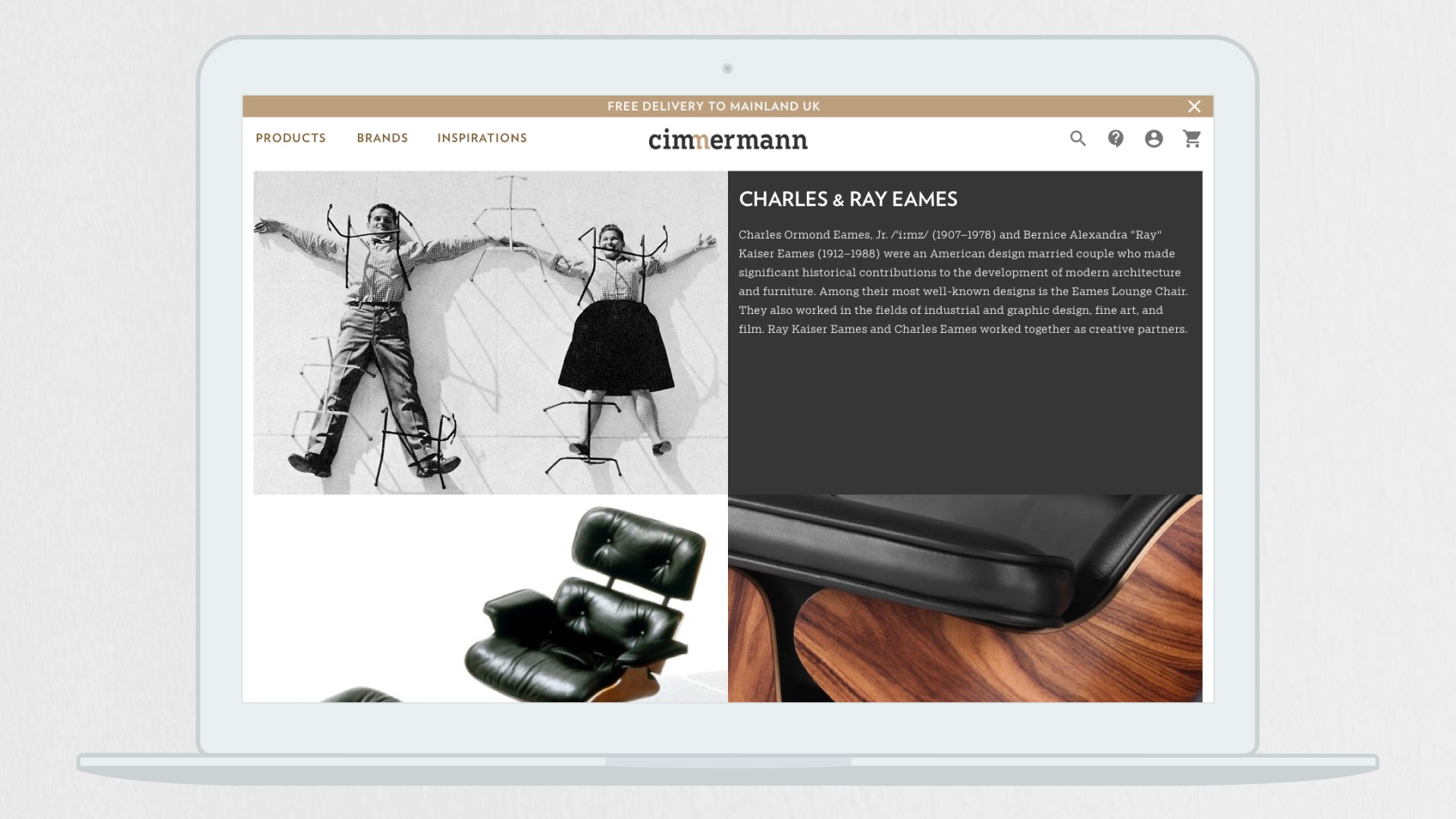This screenshot has width=1456, height=819.
Task: Open the user account icon
Action: 1153,139
